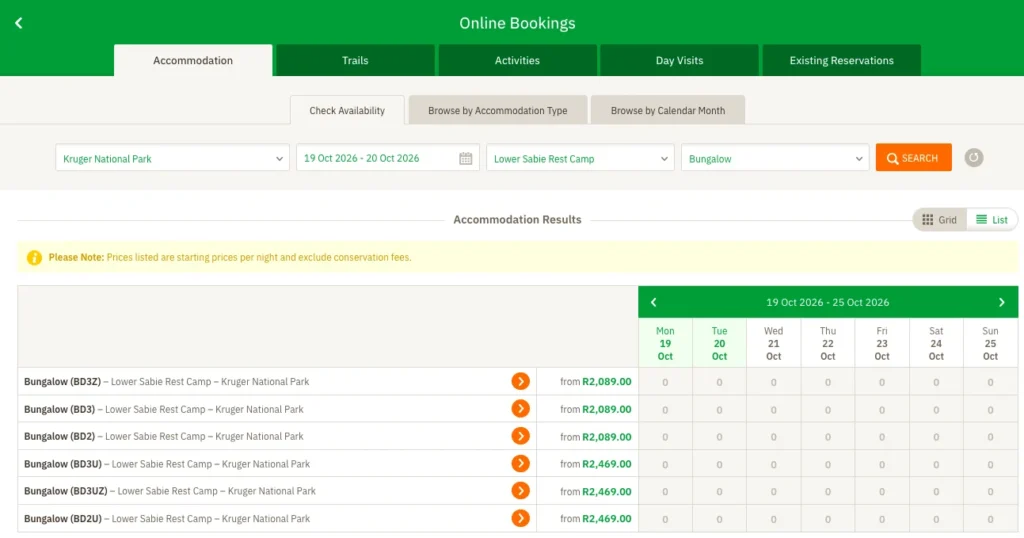Open details arrow for Bungalow (BD2)

pyautogui.click(x=520, y=436)
